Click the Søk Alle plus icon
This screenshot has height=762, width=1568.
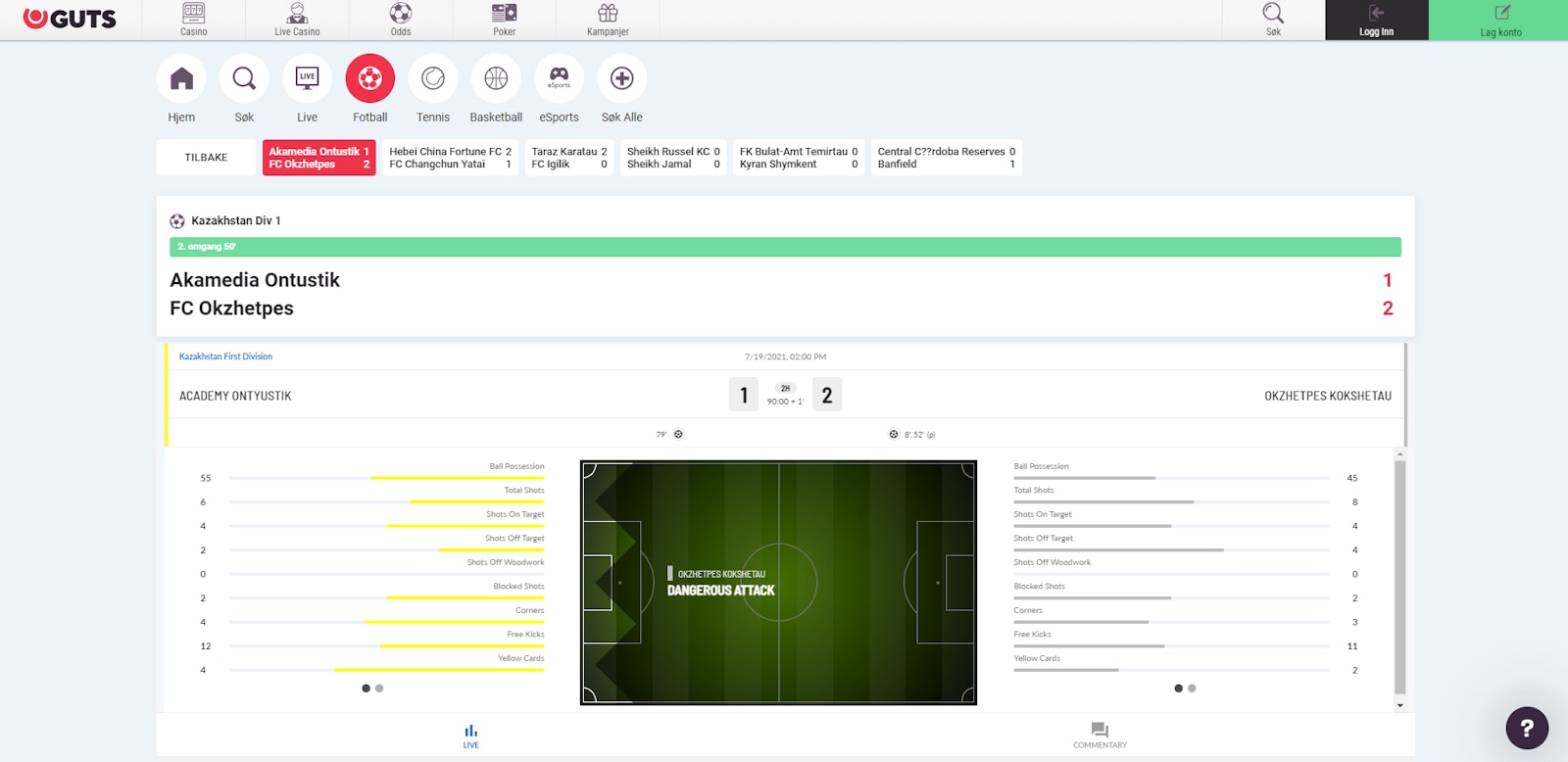point(622,79)
